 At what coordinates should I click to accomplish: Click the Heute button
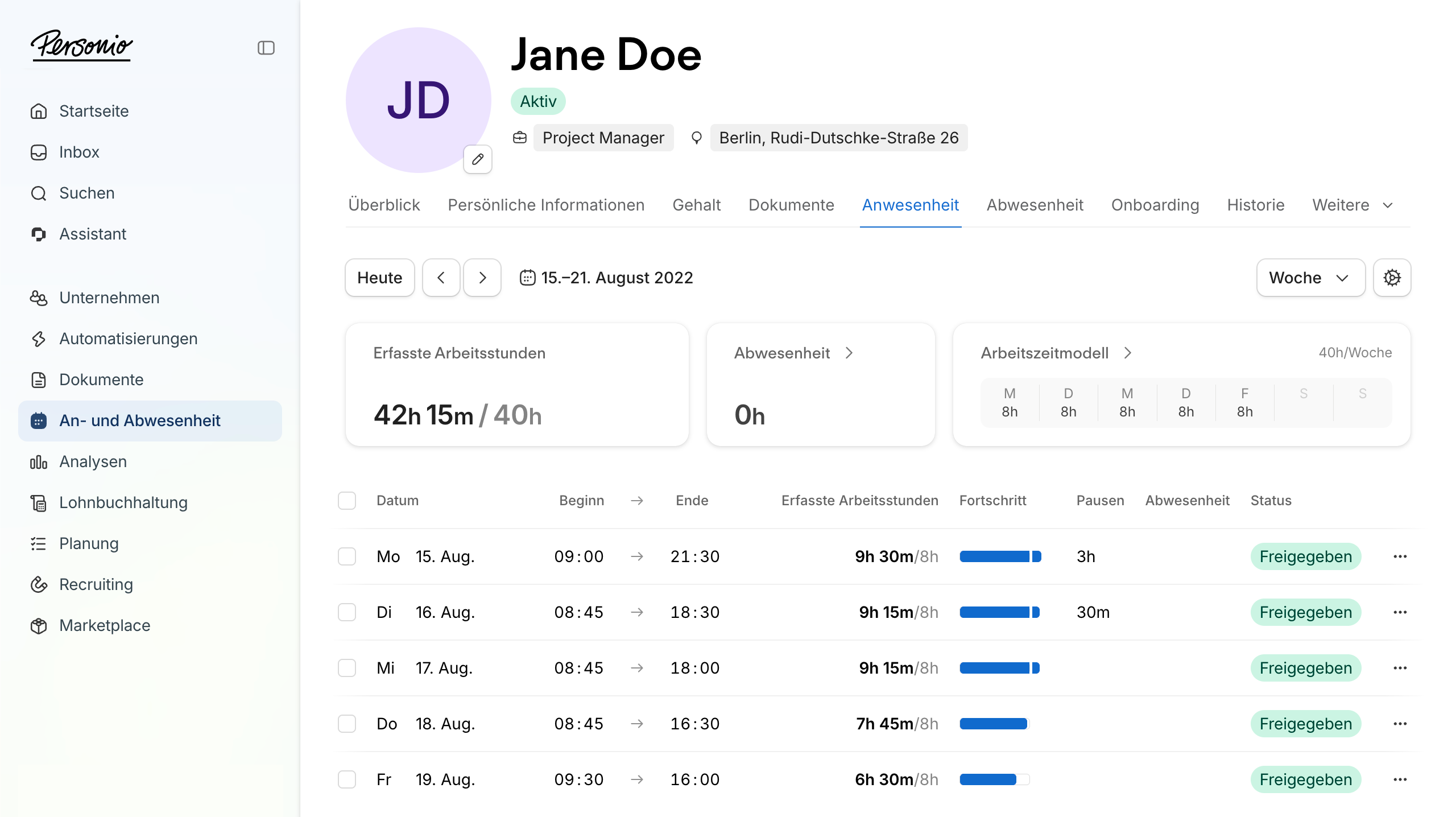(x=379, y=278)
